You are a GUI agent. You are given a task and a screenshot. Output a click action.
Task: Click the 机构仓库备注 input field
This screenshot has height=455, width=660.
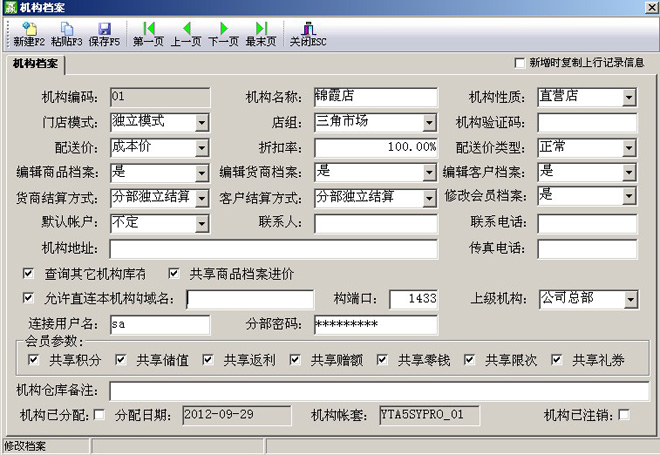379,391
